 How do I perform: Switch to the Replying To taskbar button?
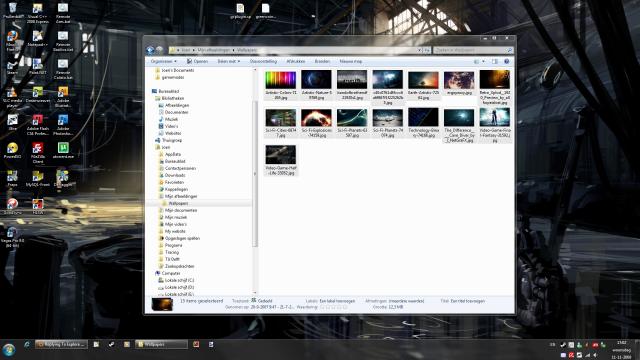[x=61, y=344]
